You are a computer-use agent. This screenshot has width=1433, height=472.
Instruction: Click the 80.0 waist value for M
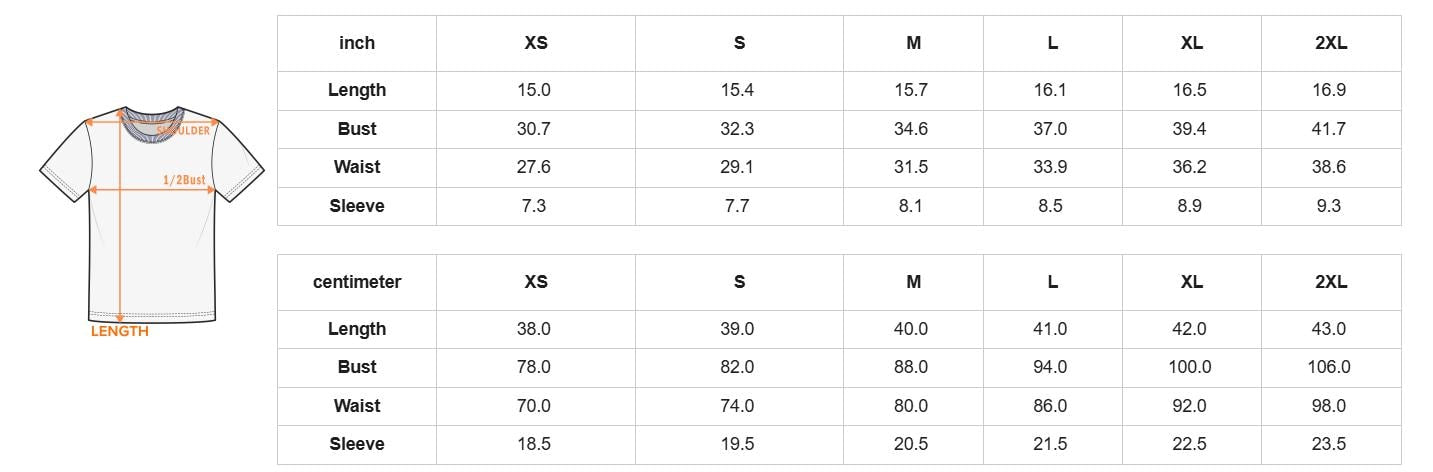(911, 406)
